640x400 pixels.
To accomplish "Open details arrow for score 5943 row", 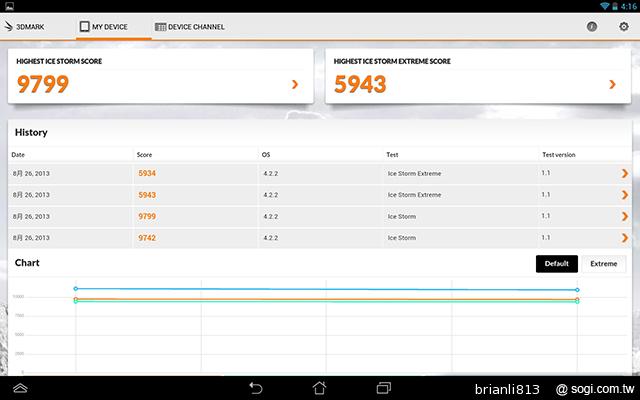I will click(x=624, y=195).
